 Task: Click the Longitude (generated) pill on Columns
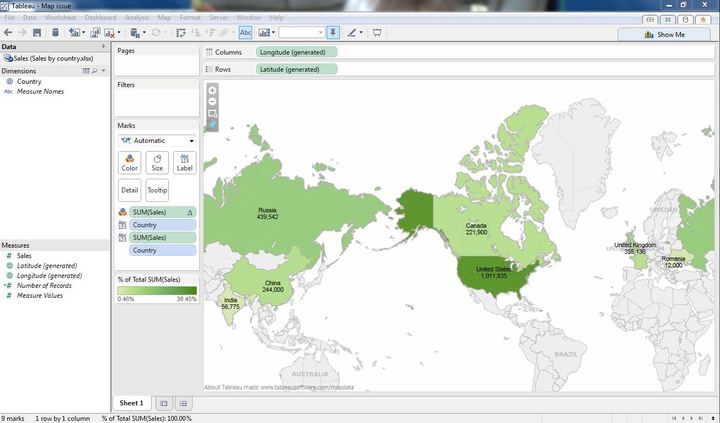coord(297,52)
